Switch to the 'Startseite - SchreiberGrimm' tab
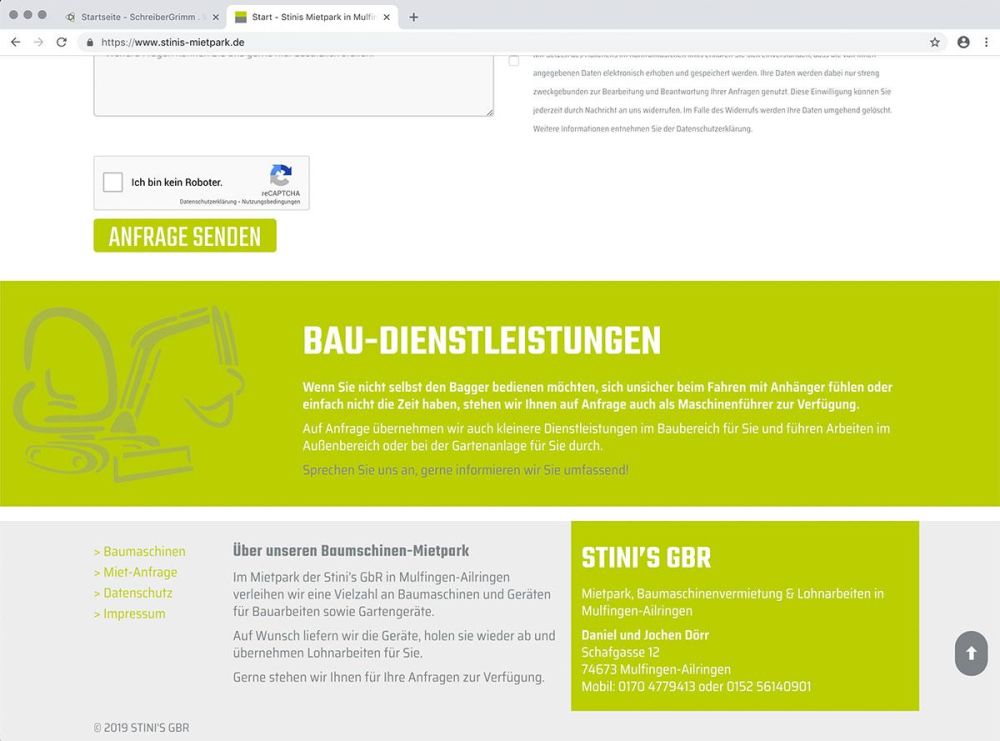Viewport: 1000px width, 741px height. coord(140,16)
